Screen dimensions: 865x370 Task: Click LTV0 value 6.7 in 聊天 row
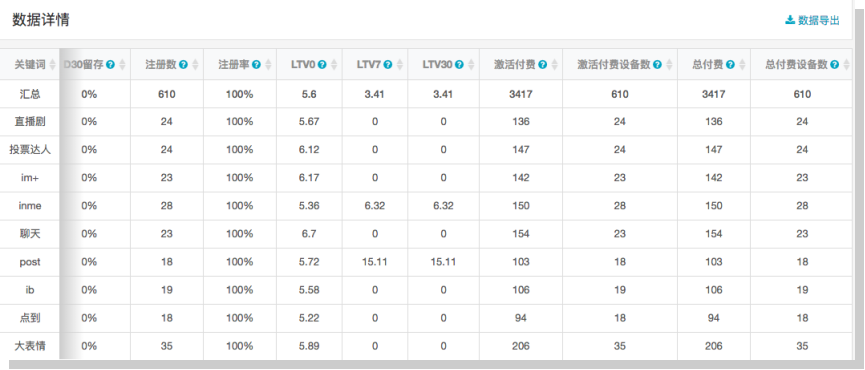coord(309,234)
